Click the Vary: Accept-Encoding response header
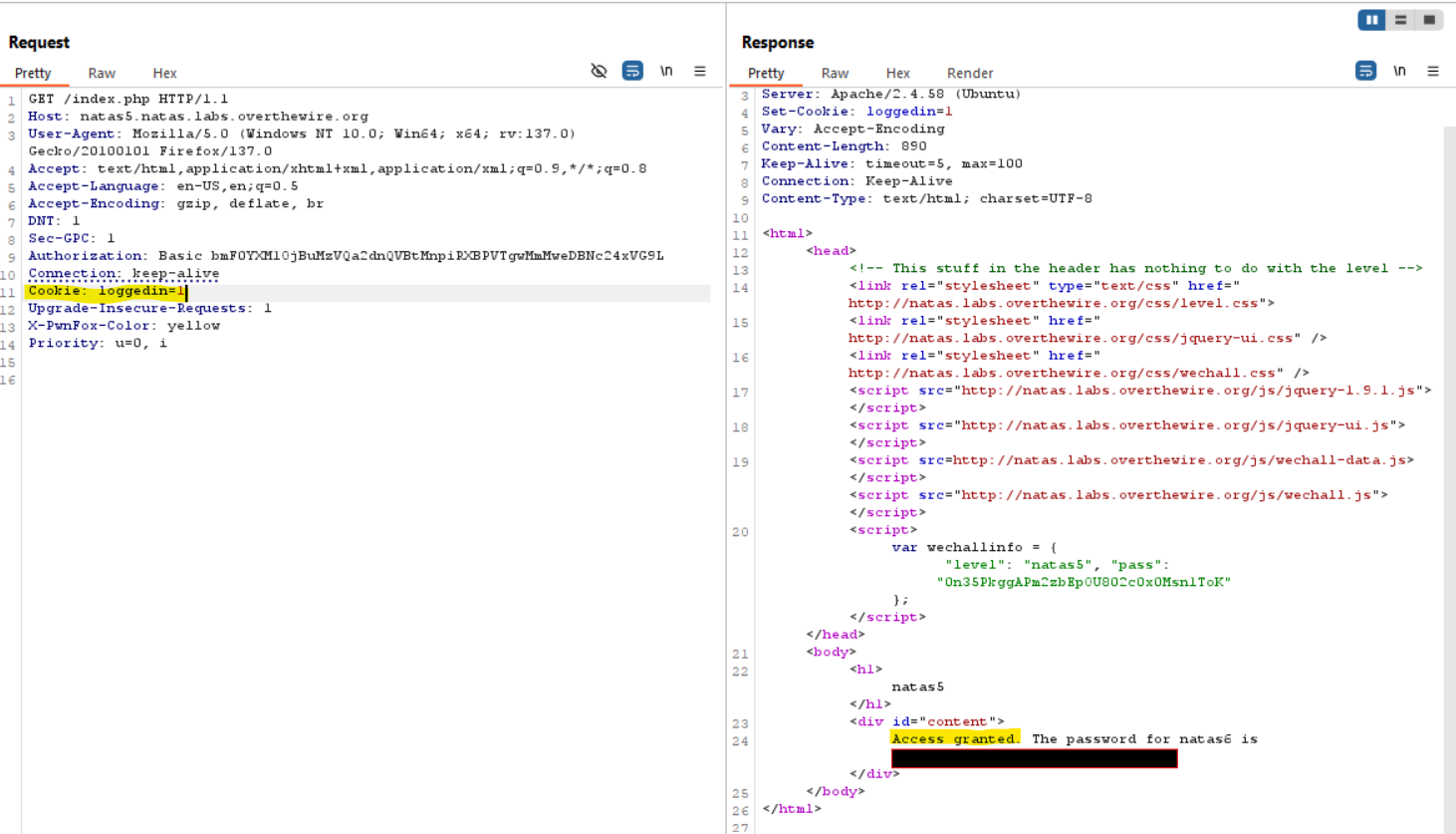Screen dimensions: 1456x834 [x=853, y=129]
